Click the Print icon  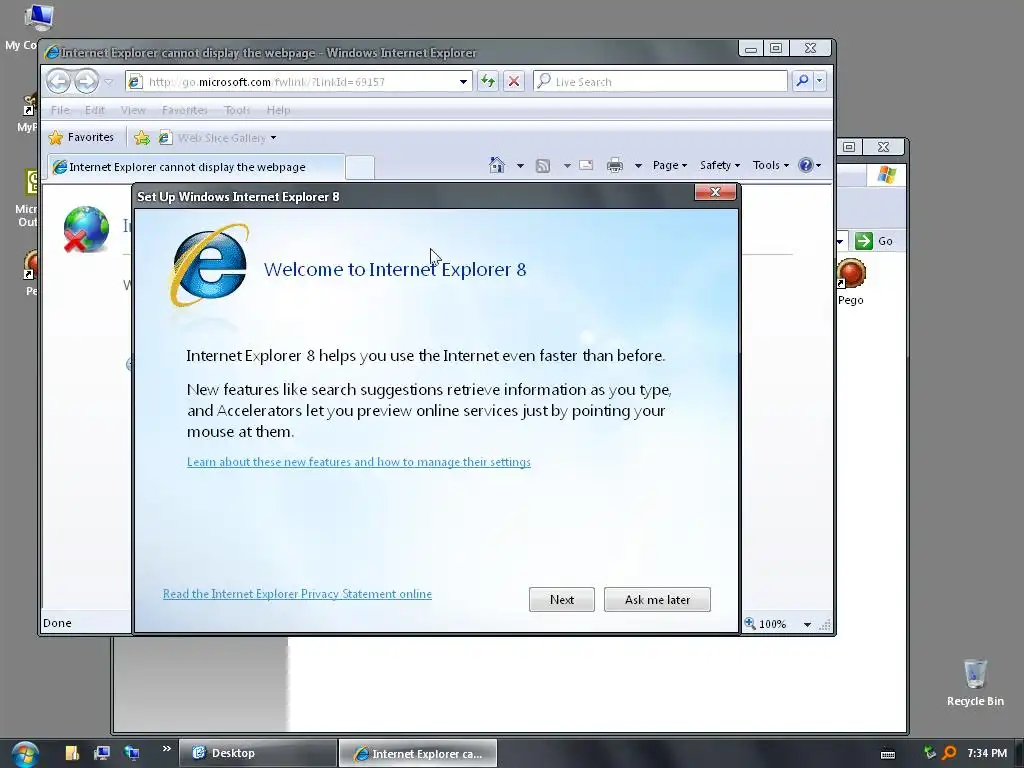615,165
